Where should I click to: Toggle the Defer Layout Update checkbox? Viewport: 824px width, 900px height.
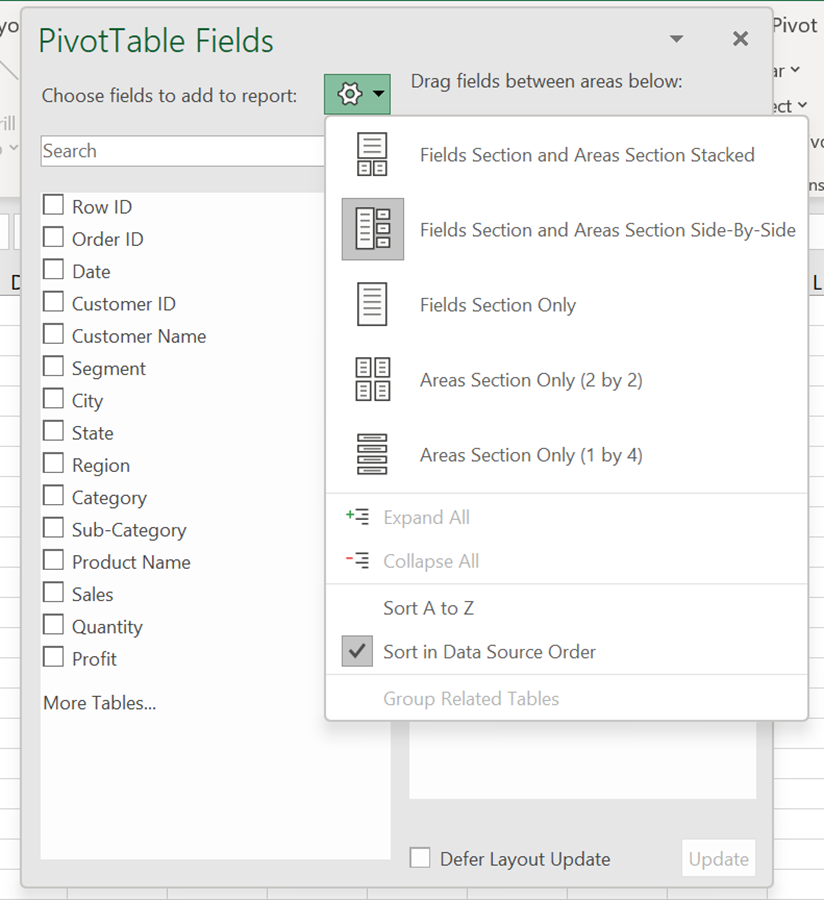click(x=421, y=858)
